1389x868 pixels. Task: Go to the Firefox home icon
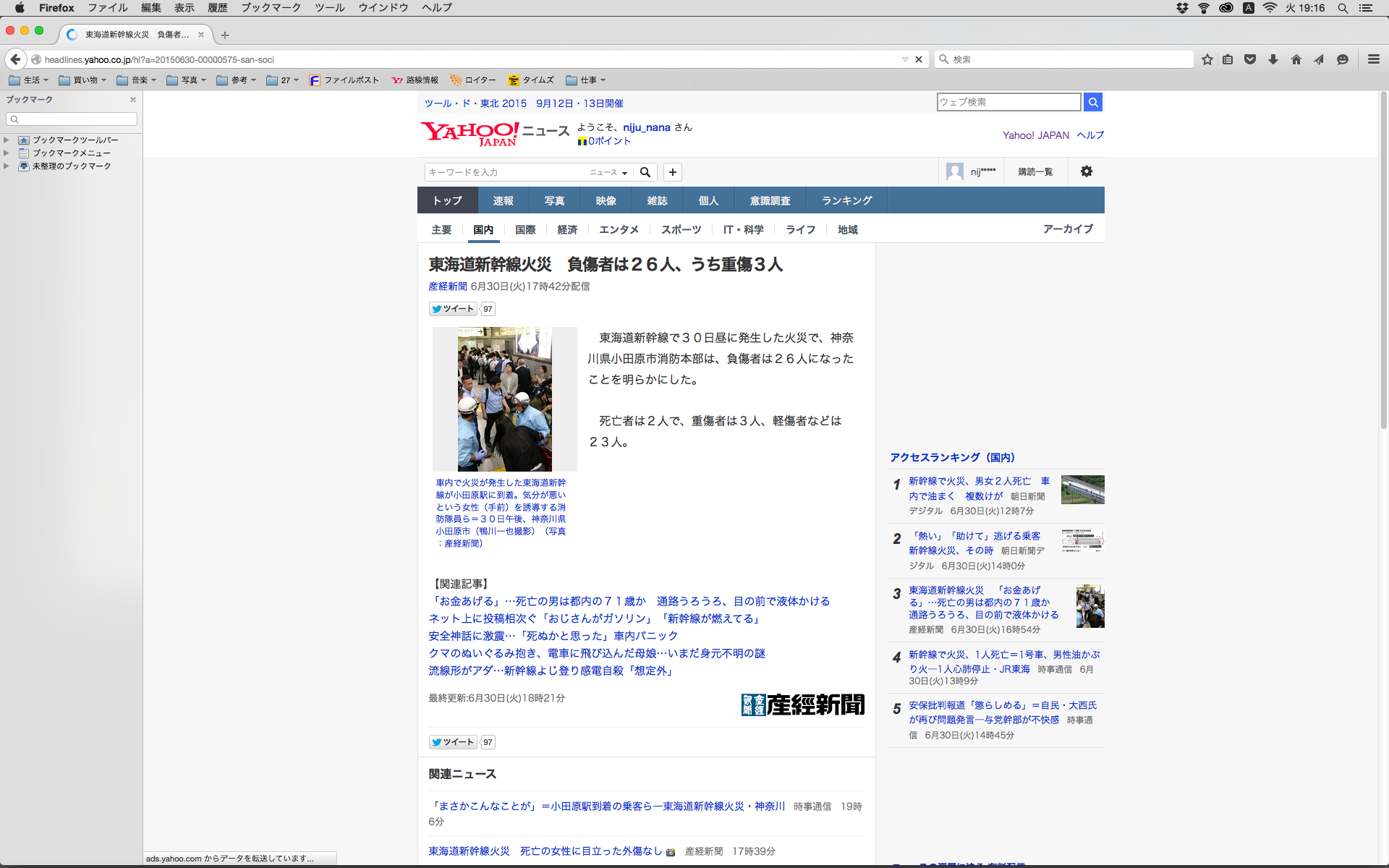click(1296, 59)
